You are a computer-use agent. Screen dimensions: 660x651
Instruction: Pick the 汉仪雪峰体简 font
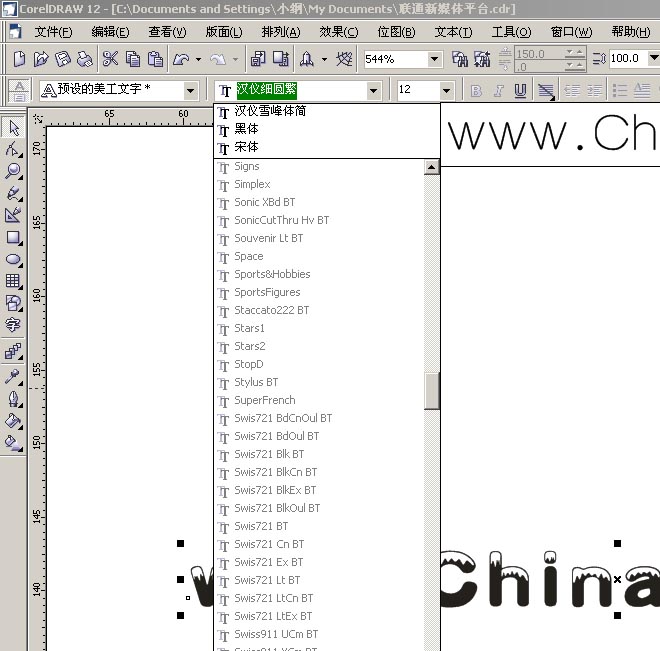click(x=327, y=111)
